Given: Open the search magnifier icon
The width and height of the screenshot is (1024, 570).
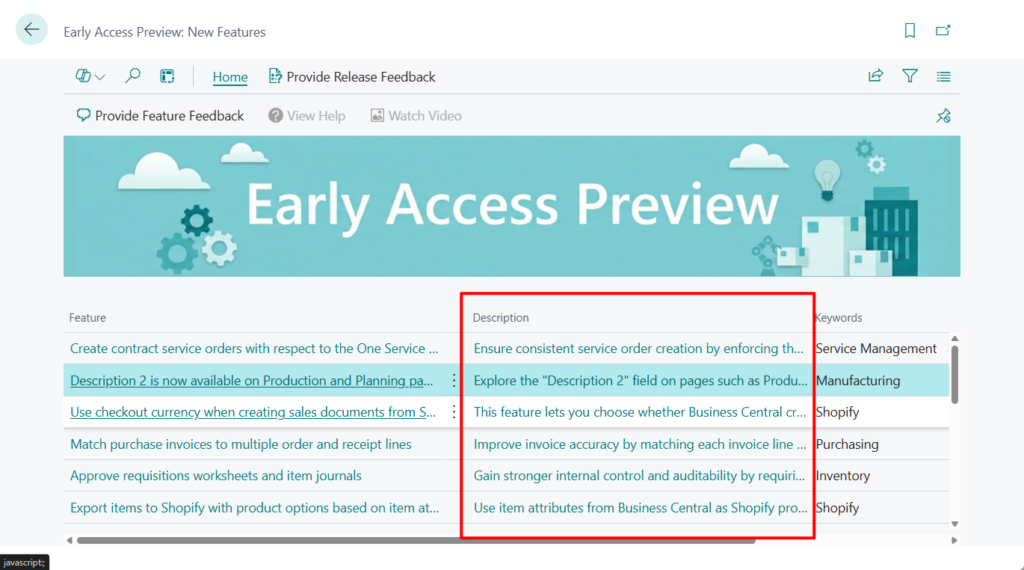Looking at the screenshot, I should click(x=132, y=76).
